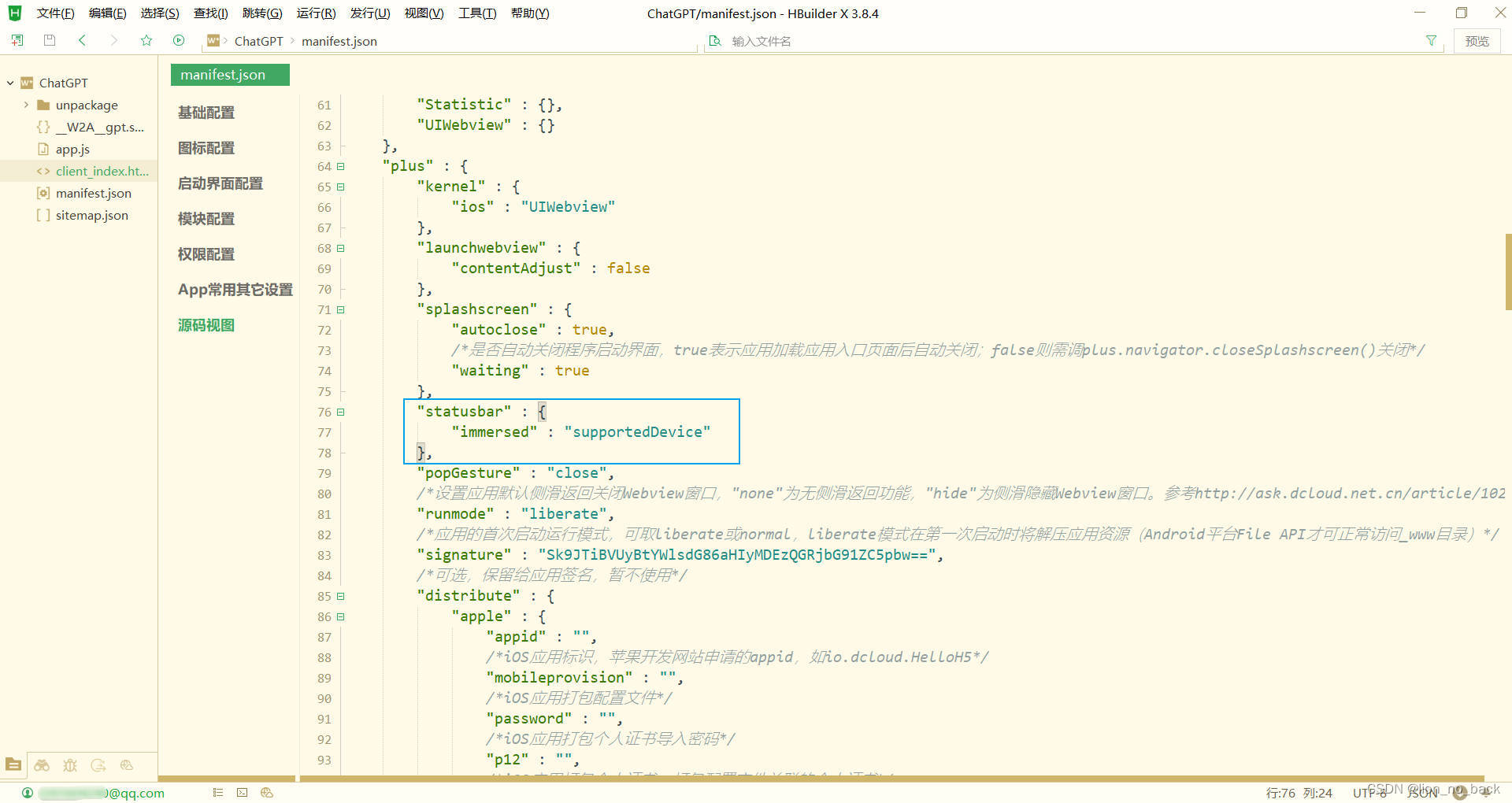Click the file search icon
The height and width of the screenshot is (803, 1512).
715,41
